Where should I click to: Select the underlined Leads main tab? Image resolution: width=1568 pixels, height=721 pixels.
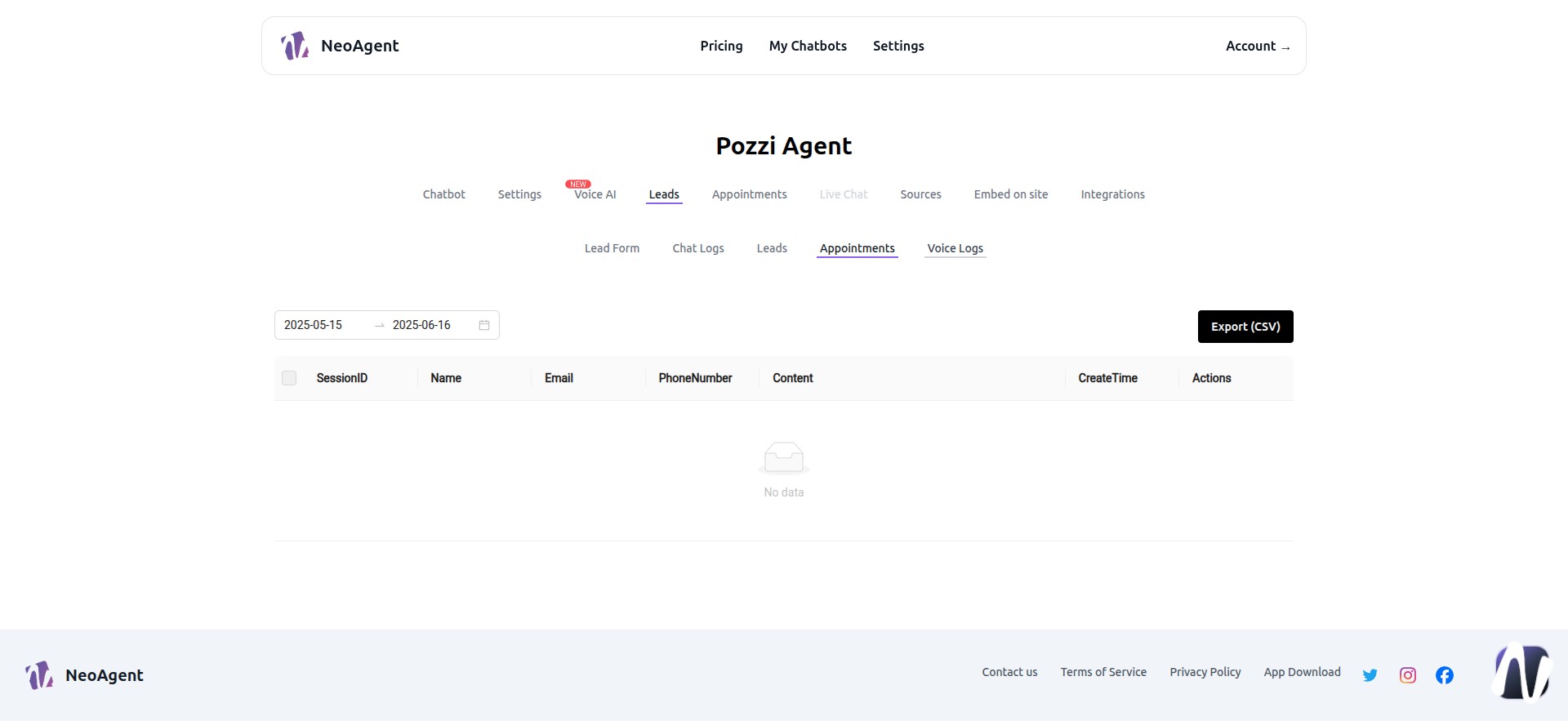click(664, 194)
